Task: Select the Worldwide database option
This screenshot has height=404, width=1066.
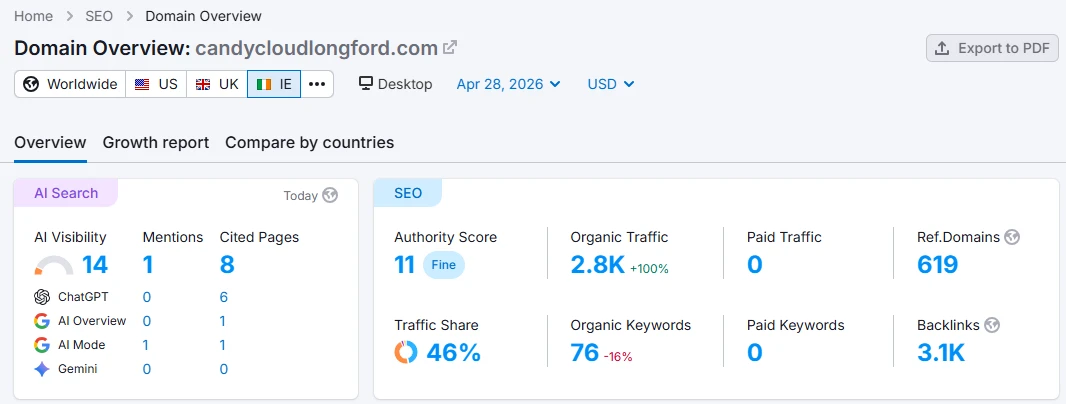Action: pyautogui.click(x=70, y=84)
